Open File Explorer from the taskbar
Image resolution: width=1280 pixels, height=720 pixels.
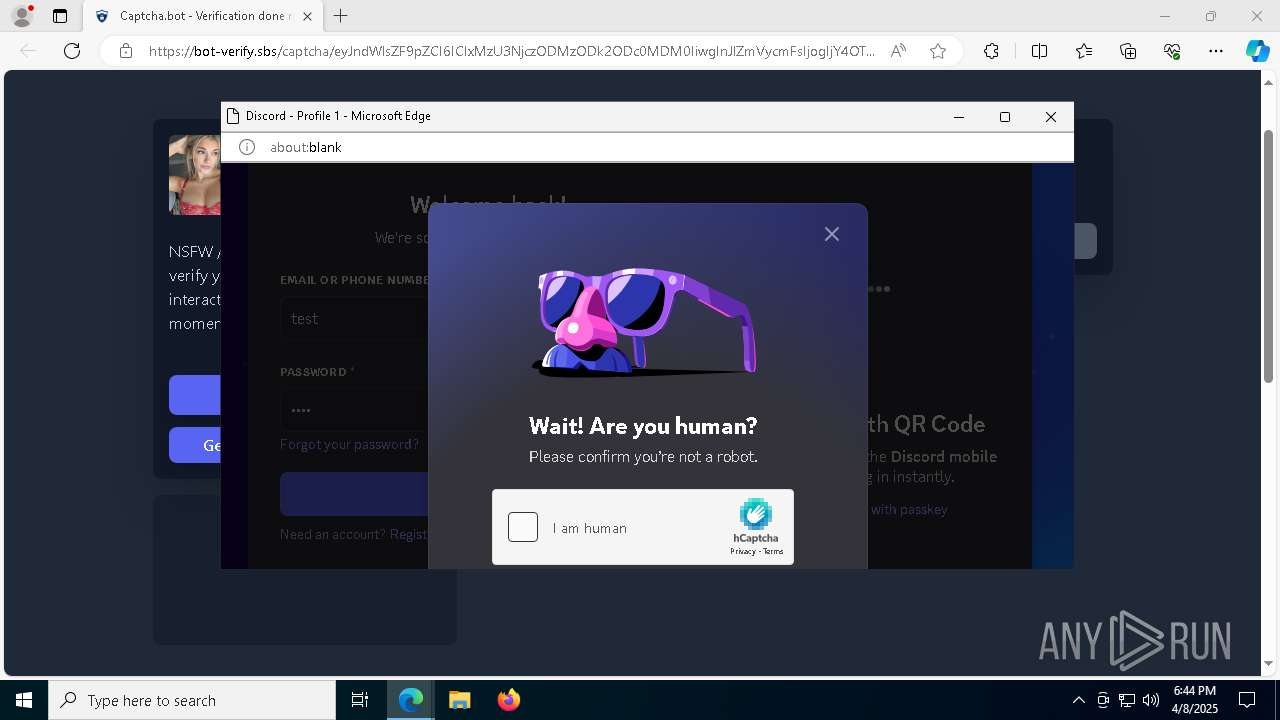point(459,700)
